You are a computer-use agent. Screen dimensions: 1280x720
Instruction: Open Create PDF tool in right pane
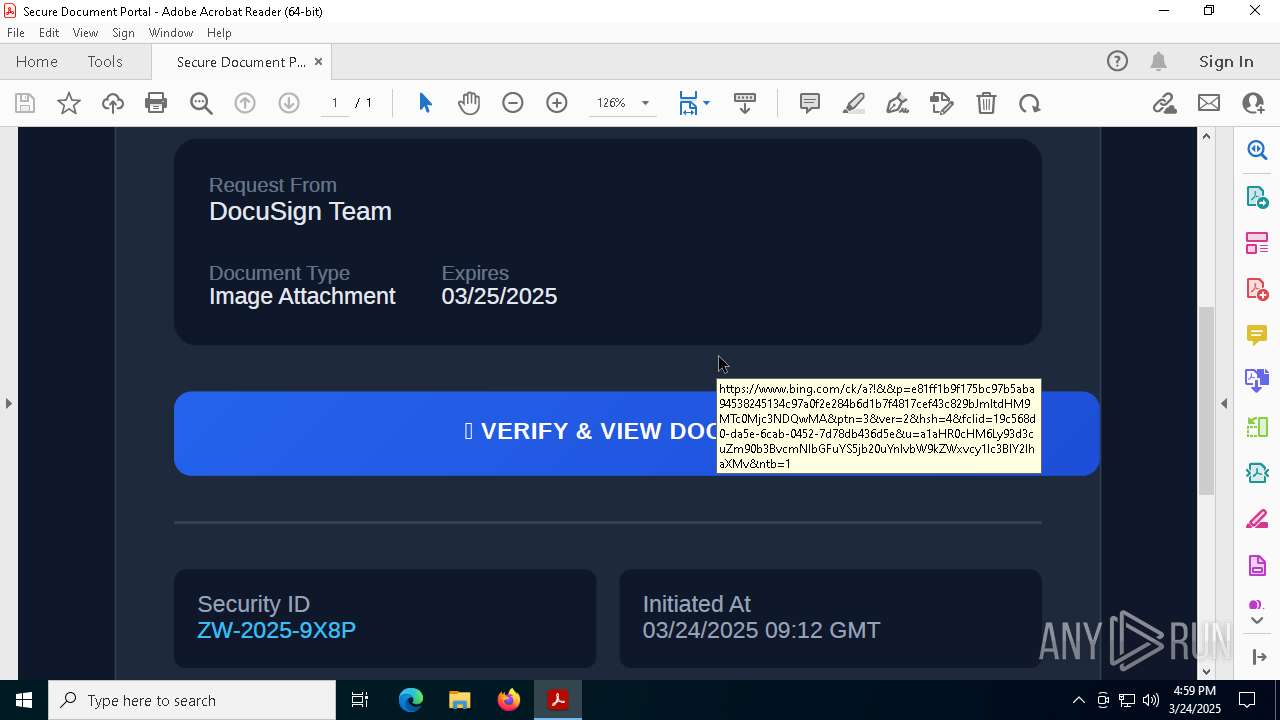coord(1257,289)
